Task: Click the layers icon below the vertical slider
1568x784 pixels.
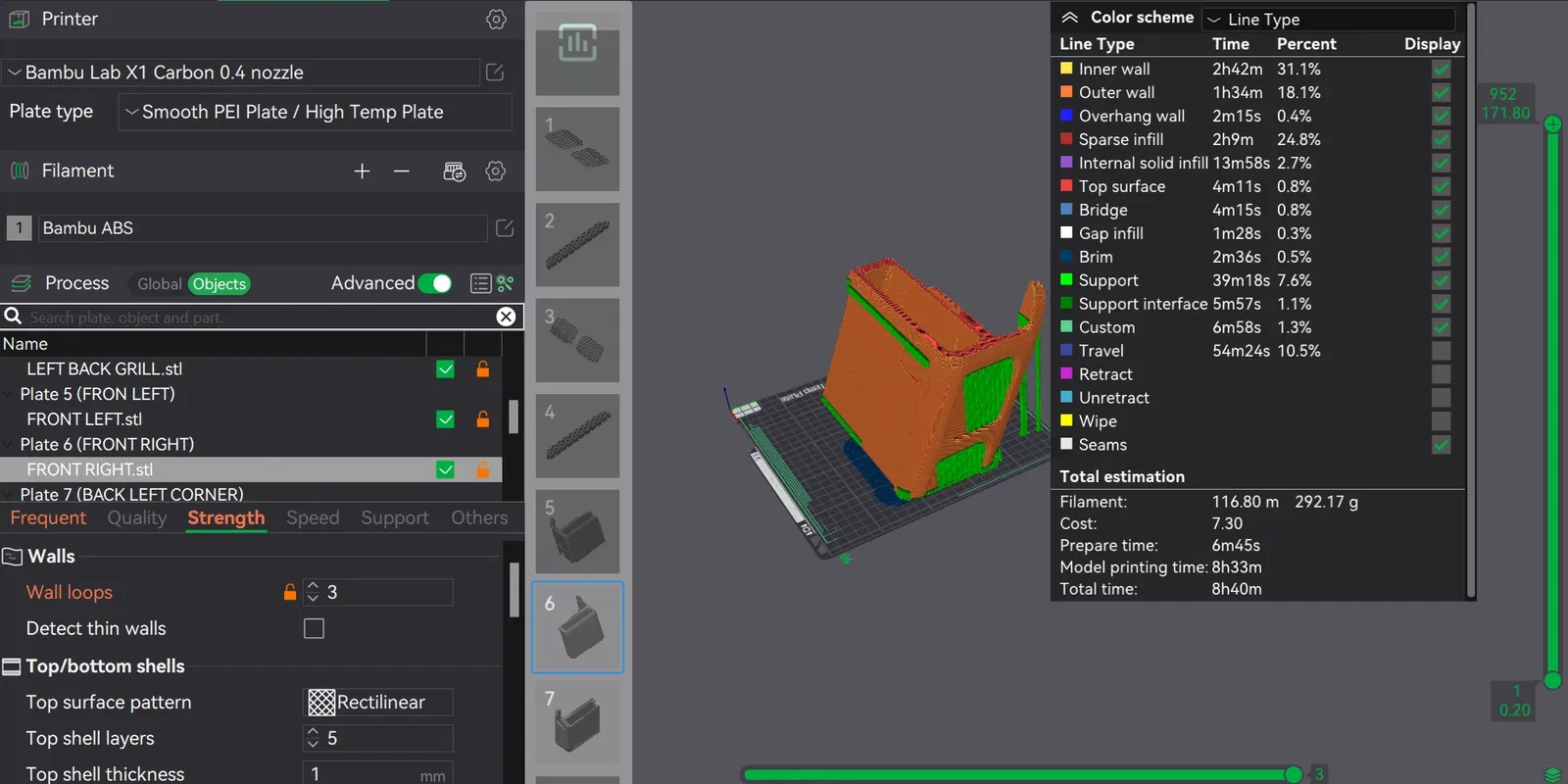Action: click(x=1552, y=774)
